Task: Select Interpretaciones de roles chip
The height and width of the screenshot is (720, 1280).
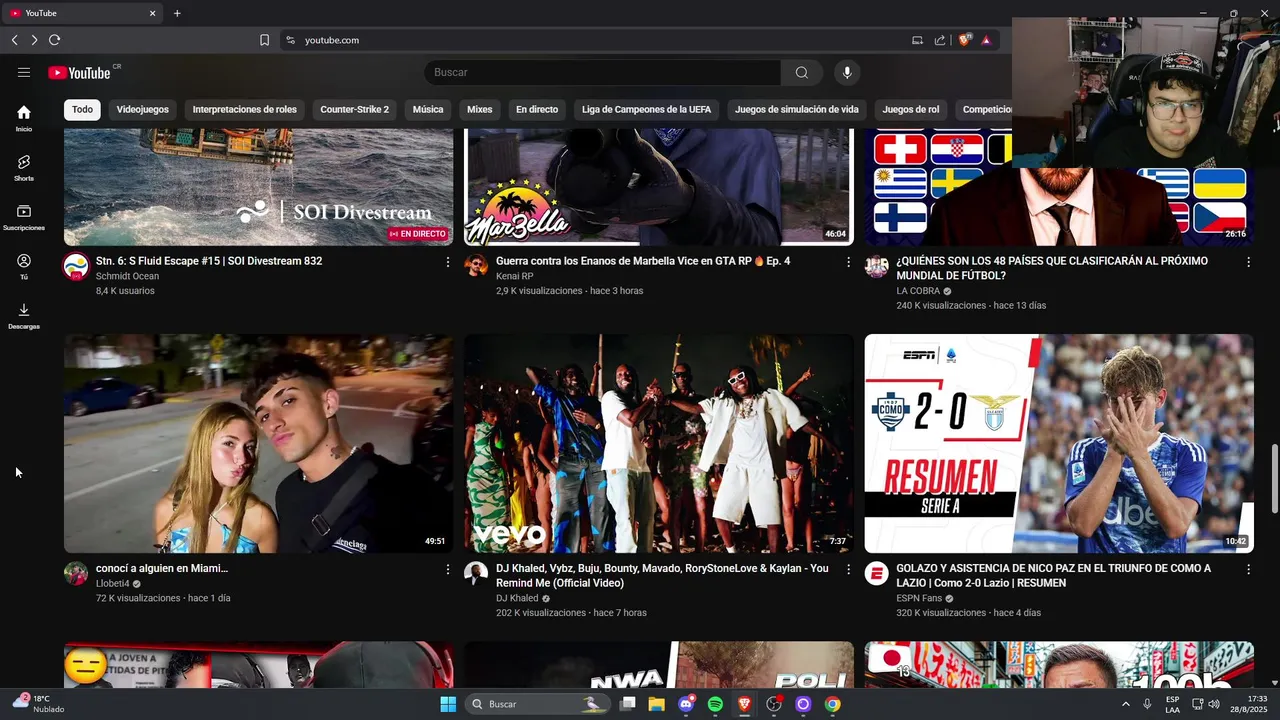Action: [x=245, y=109]
